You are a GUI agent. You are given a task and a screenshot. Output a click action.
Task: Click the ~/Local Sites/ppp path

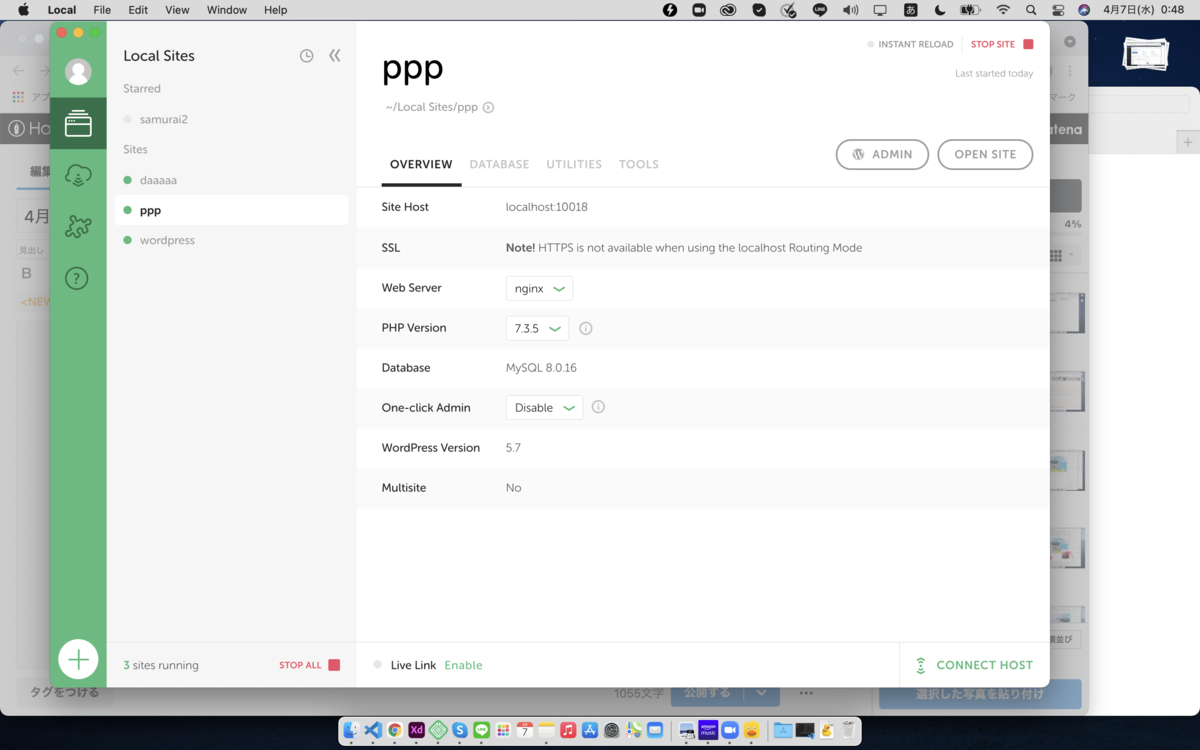(x=432, y=107)
